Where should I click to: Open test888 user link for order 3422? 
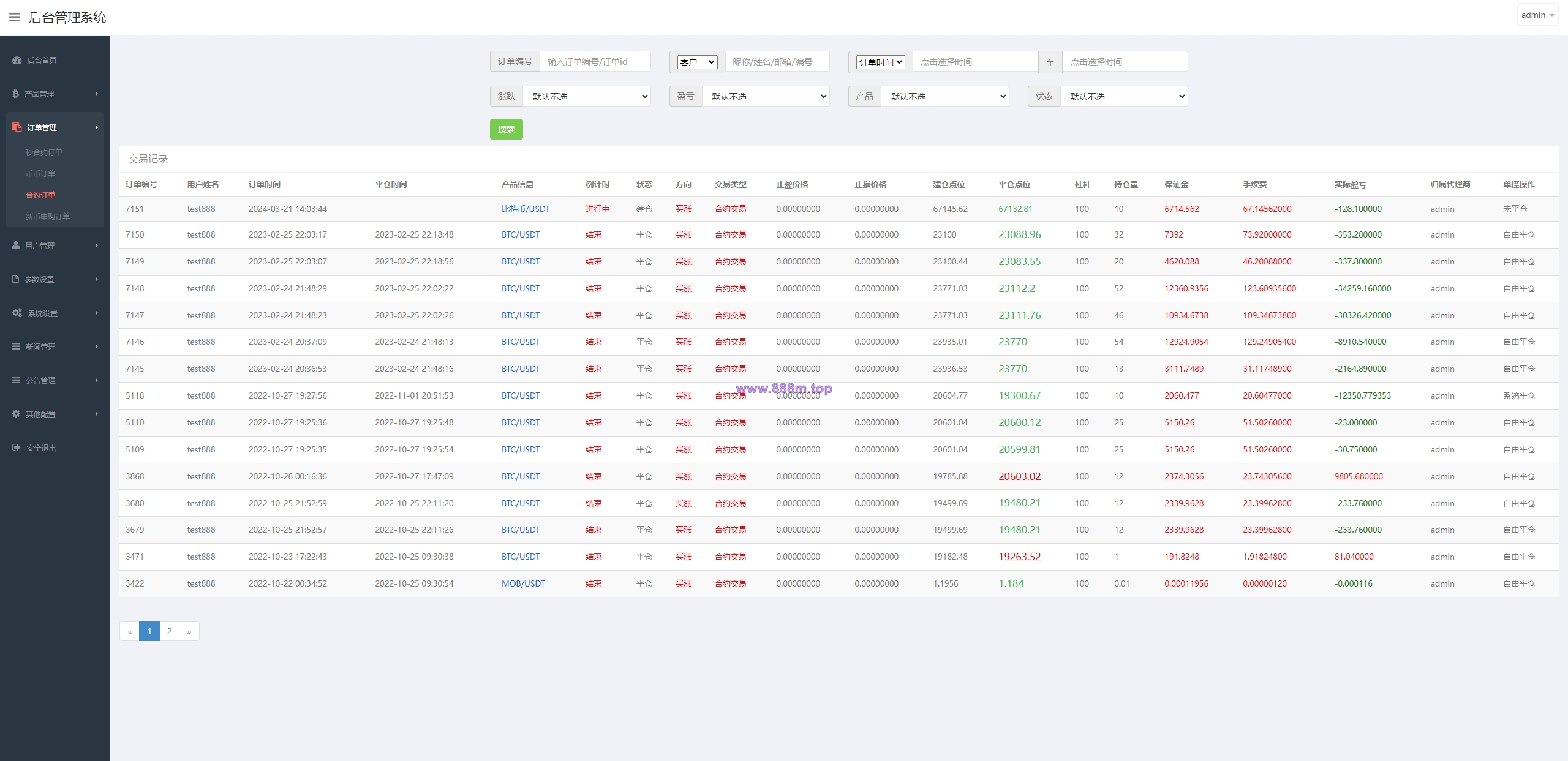click(x=201, y=583)
